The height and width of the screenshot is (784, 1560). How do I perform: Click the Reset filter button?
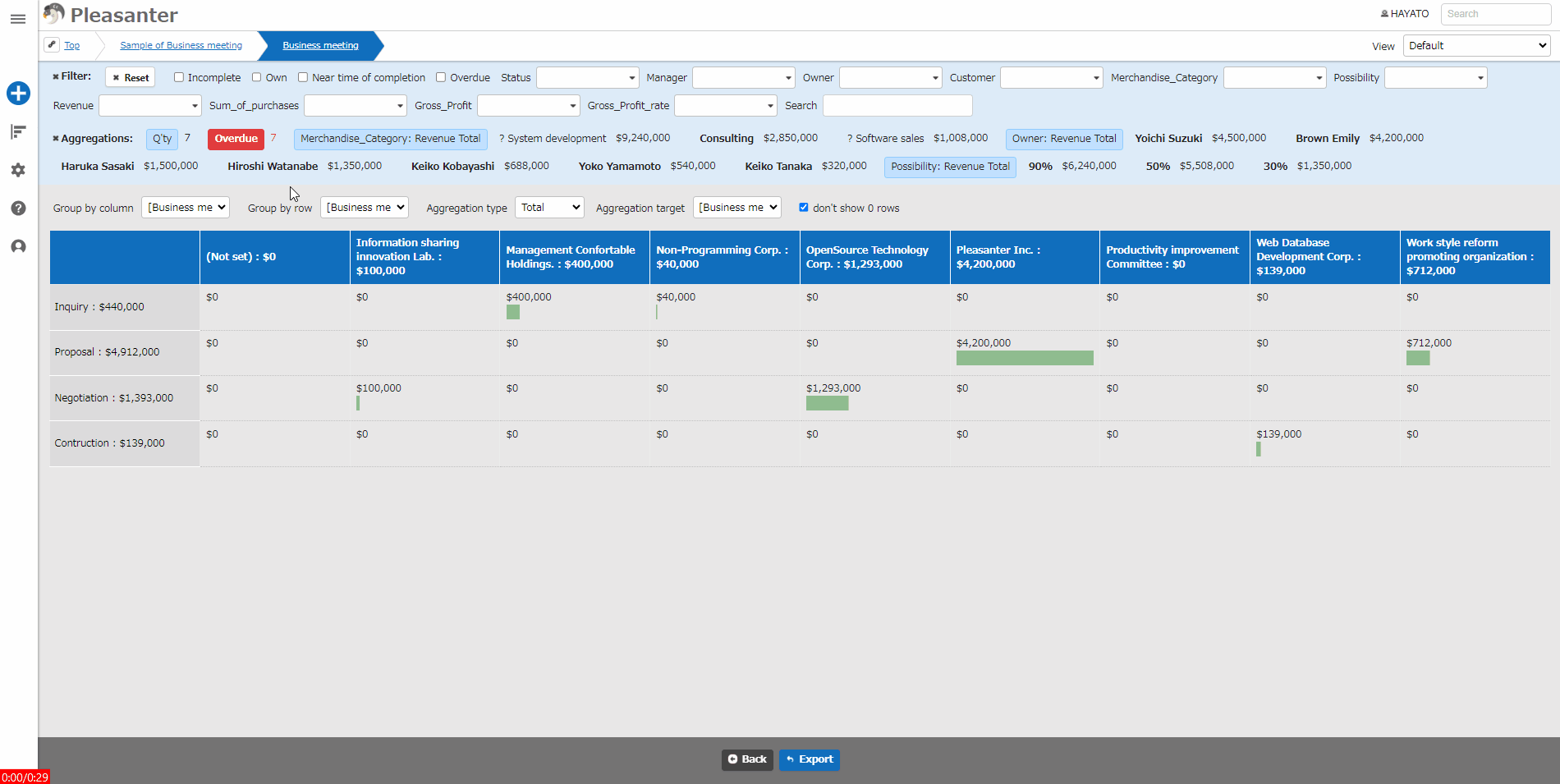[x=131, y=78]
